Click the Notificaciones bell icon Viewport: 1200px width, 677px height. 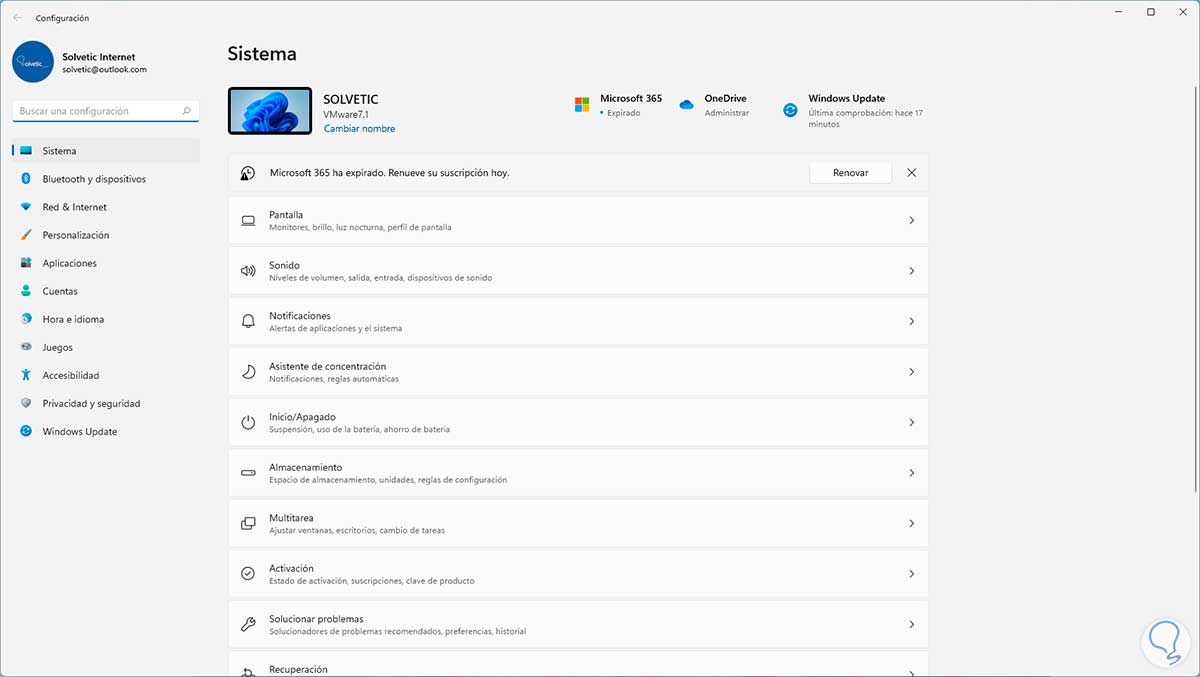click(x=249, y=321)
